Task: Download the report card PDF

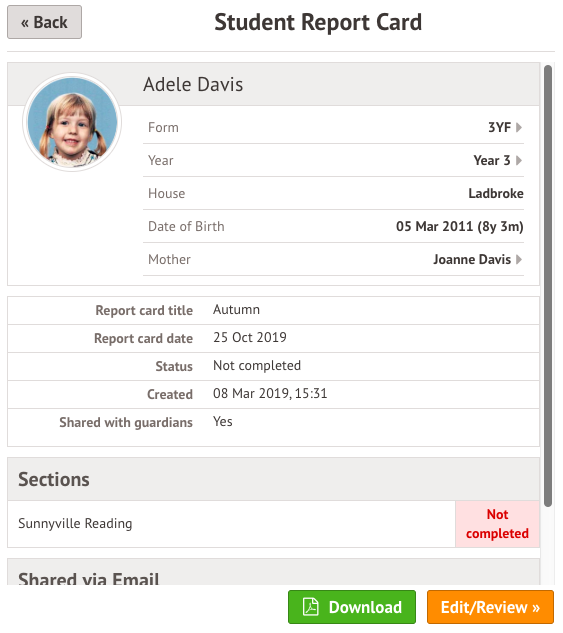Action: (352, 607)
